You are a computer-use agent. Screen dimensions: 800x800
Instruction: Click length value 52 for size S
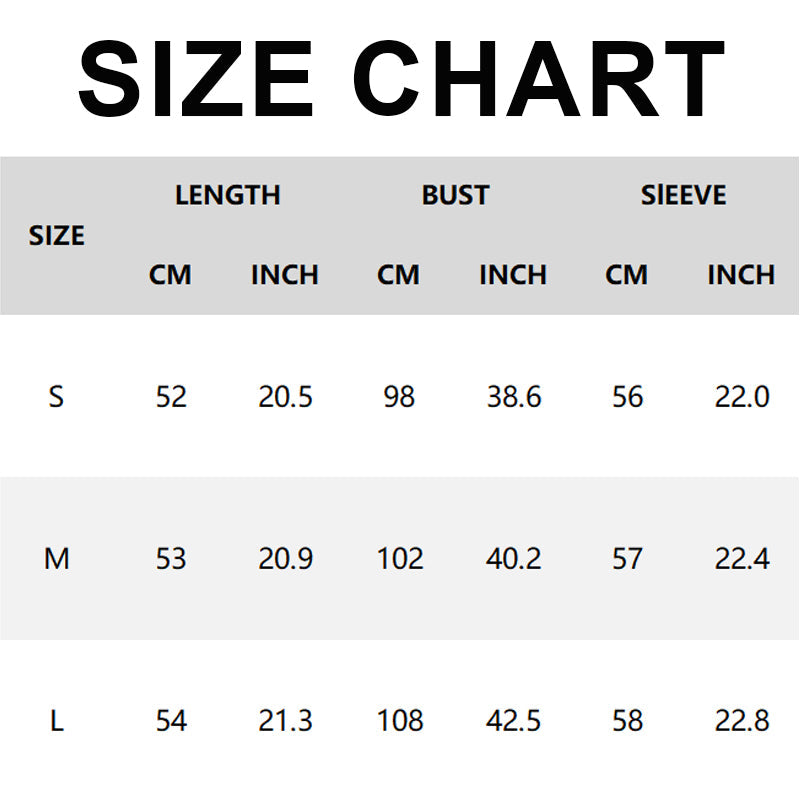(x=171, y=396)
